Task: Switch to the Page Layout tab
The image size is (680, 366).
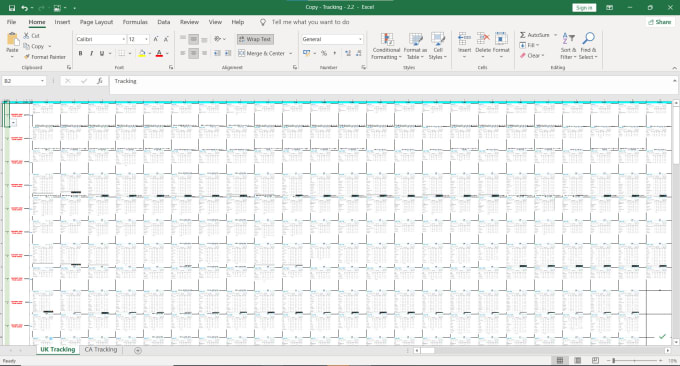Action: tap(96, 22)
